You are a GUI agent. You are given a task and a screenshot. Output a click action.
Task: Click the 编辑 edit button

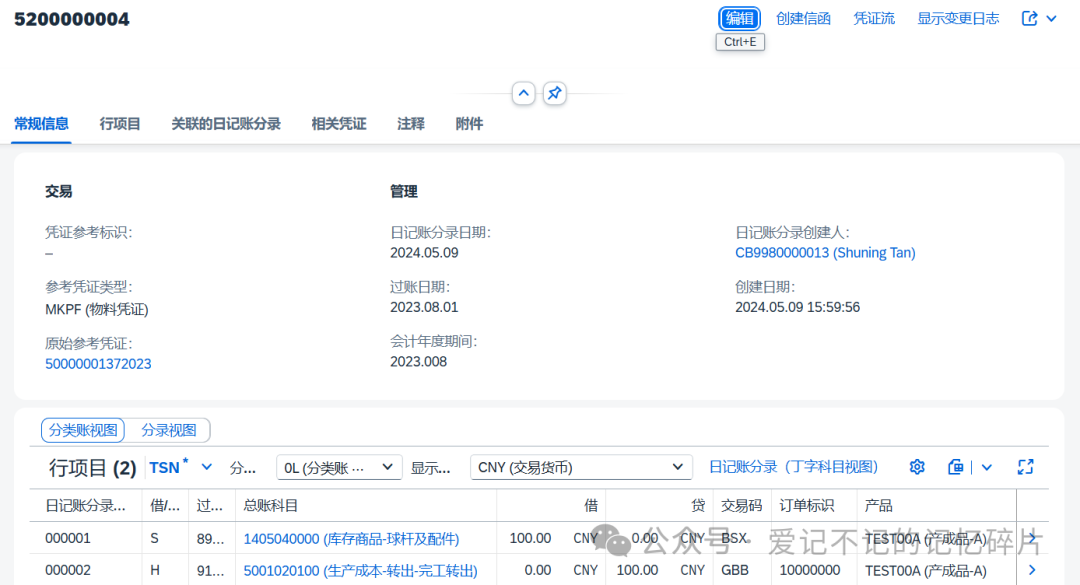point(739,19)
